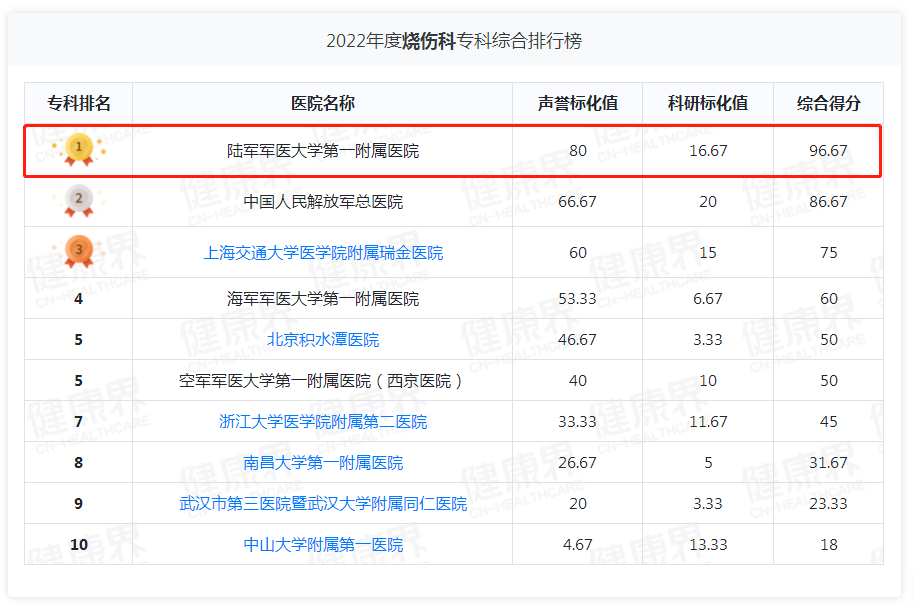Click rank number 7
The width and height of the screenshot is (913, 605).
(x=79, y=422)
